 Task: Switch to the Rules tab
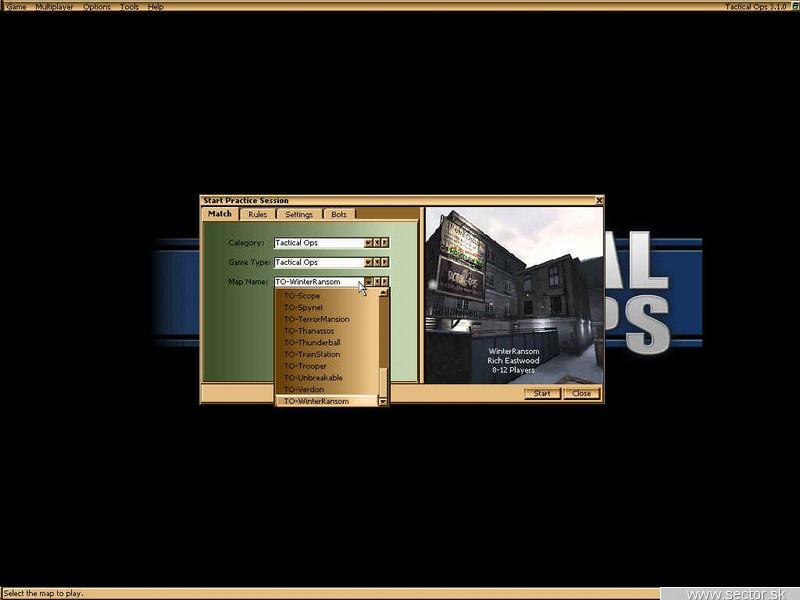click(258, 214)
